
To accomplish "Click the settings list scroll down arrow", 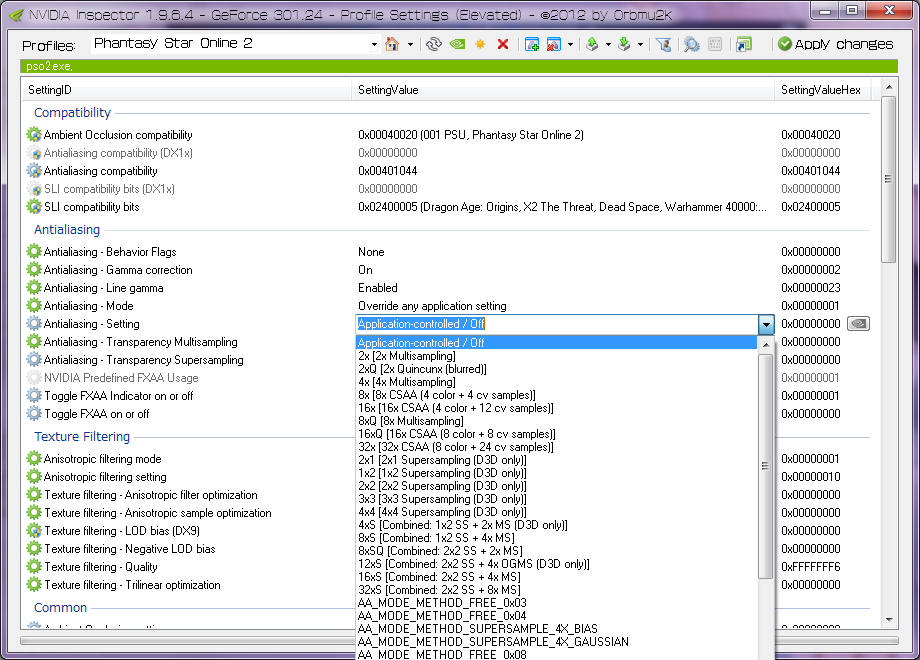I will [889, 620].
